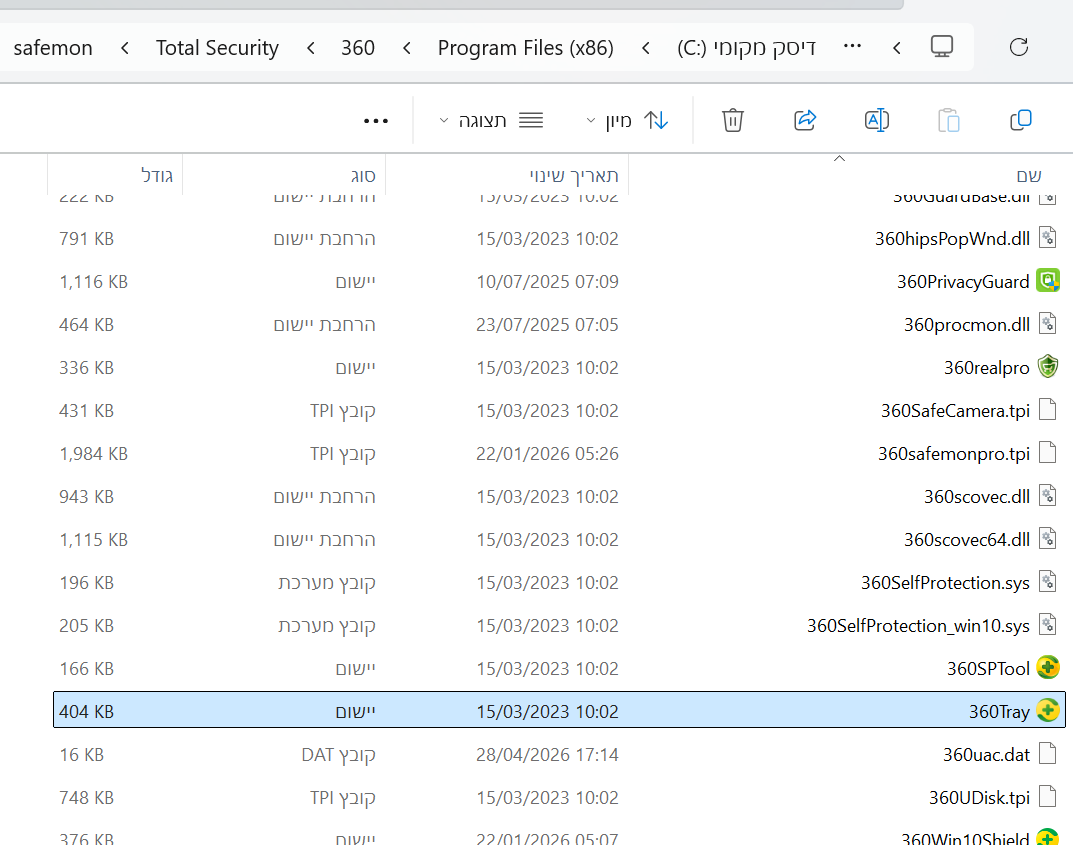This screenshot has width=1073, height=845.
Task: Click the 360hipsPopWnd.dll file icon
Action: point(1047,238)
